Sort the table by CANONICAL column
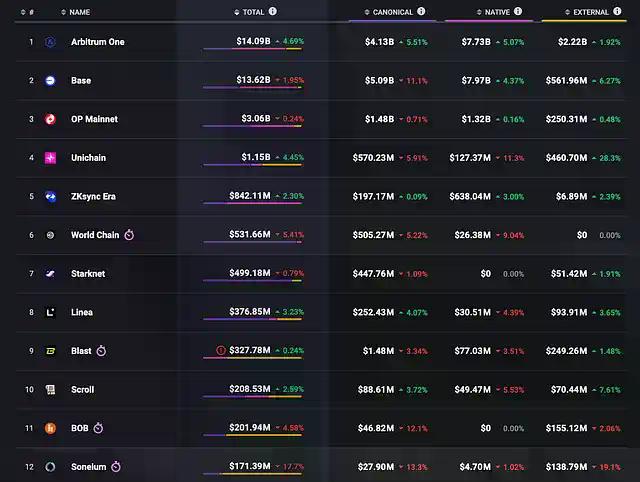The image size is (640, 482). tap(389, 12)
